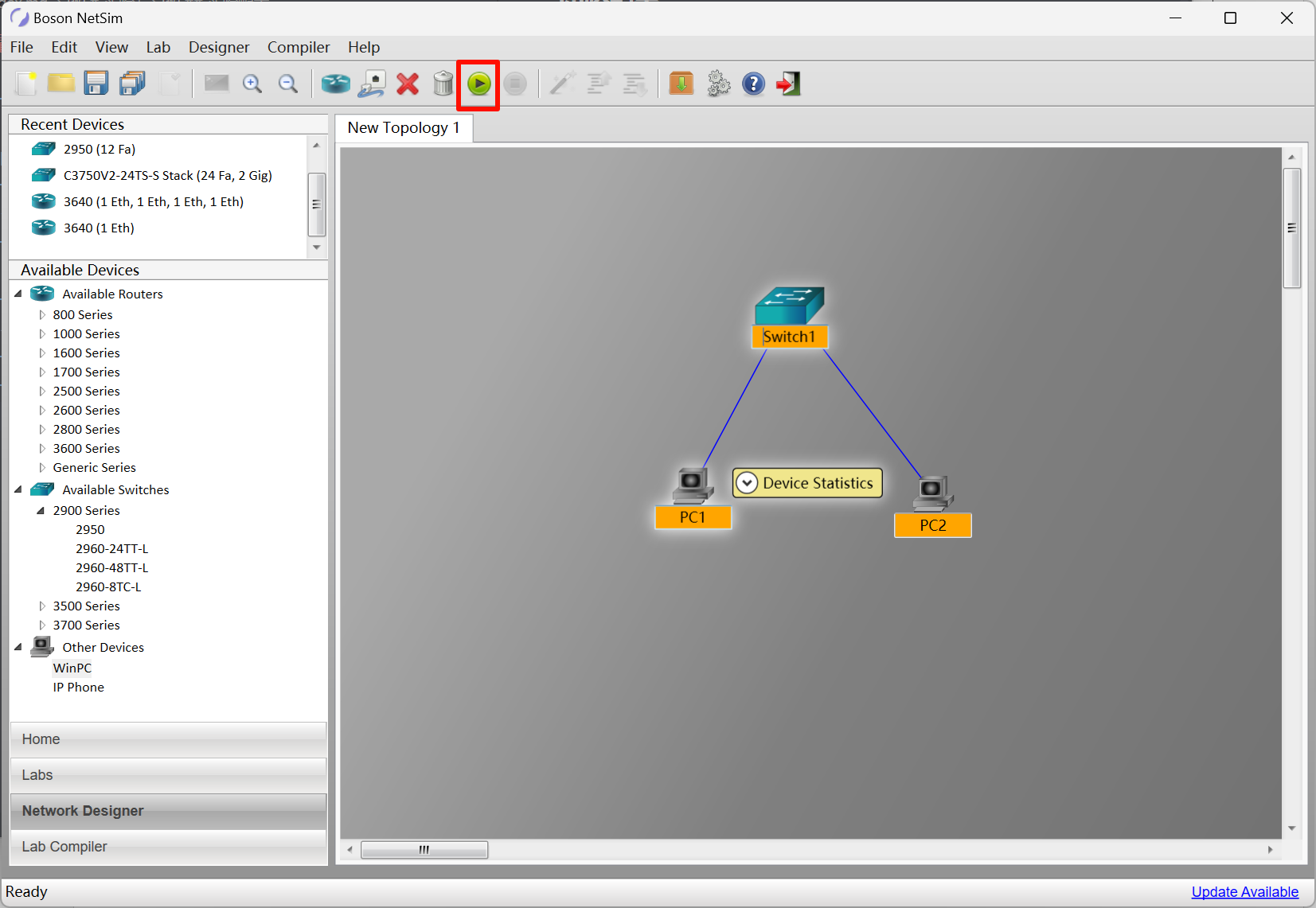Click the orange box download icon
Image resolution: width=1316 pixels, height=908 pixels.
pyautogui.click(x=681, y=83)
